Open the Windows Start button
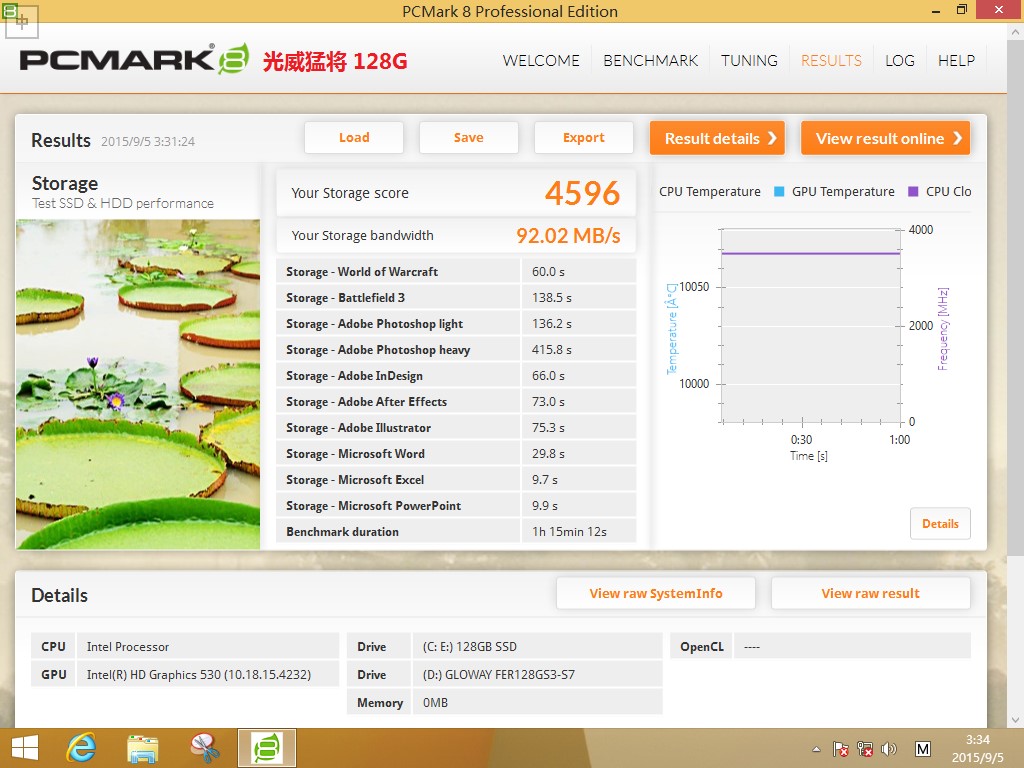This screenshot has width=1024, height=768. (25, 748)
